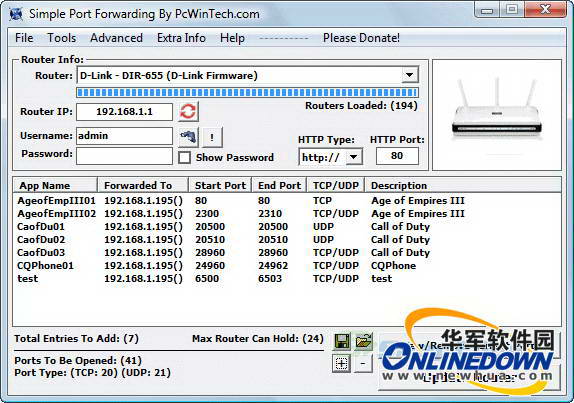This screenshot has height=403, width=574.
Task: Click the Password input field
Action: click(x=124, y=156)
